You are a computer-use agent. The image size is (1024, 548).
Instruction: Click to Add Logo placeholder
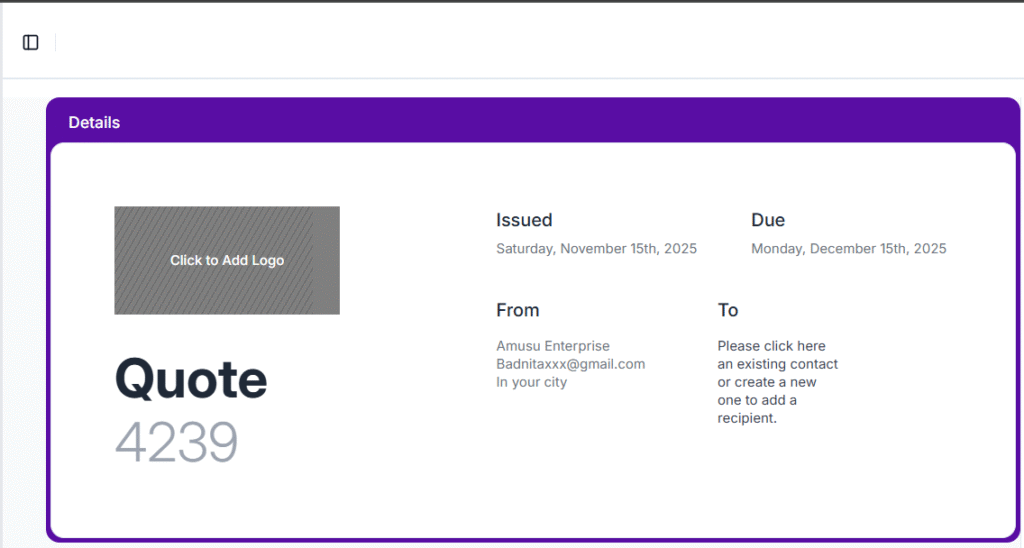tap(227, 260)
